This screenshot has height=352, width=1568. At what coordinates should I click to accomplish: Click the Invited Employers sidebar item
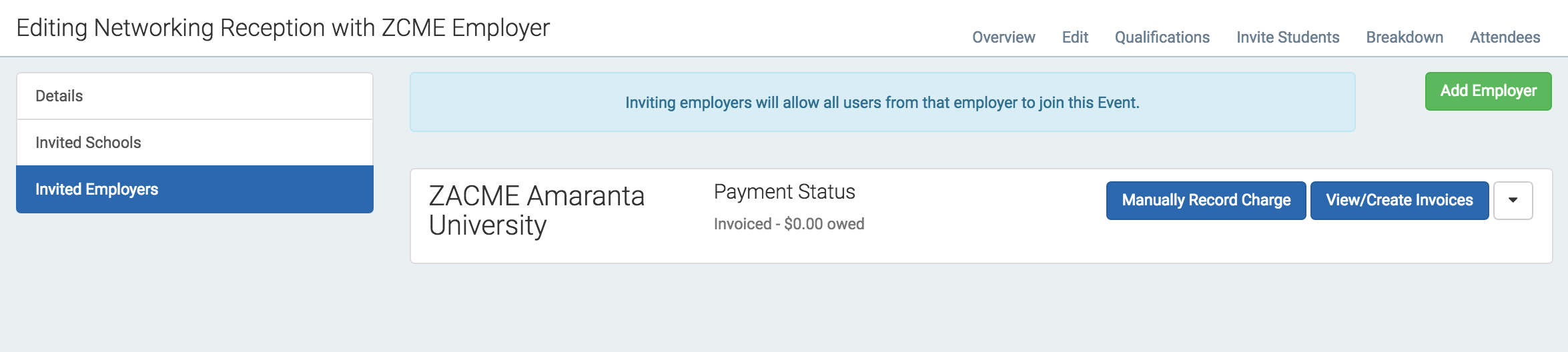tap(195, 189)
